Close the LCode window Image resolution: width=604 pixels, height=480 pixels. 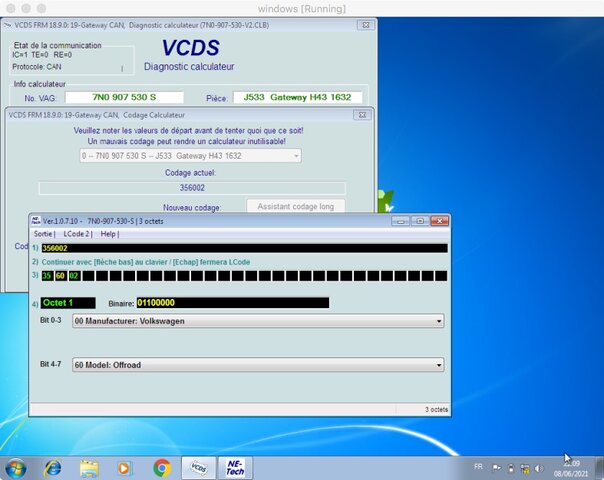point(439,221)
